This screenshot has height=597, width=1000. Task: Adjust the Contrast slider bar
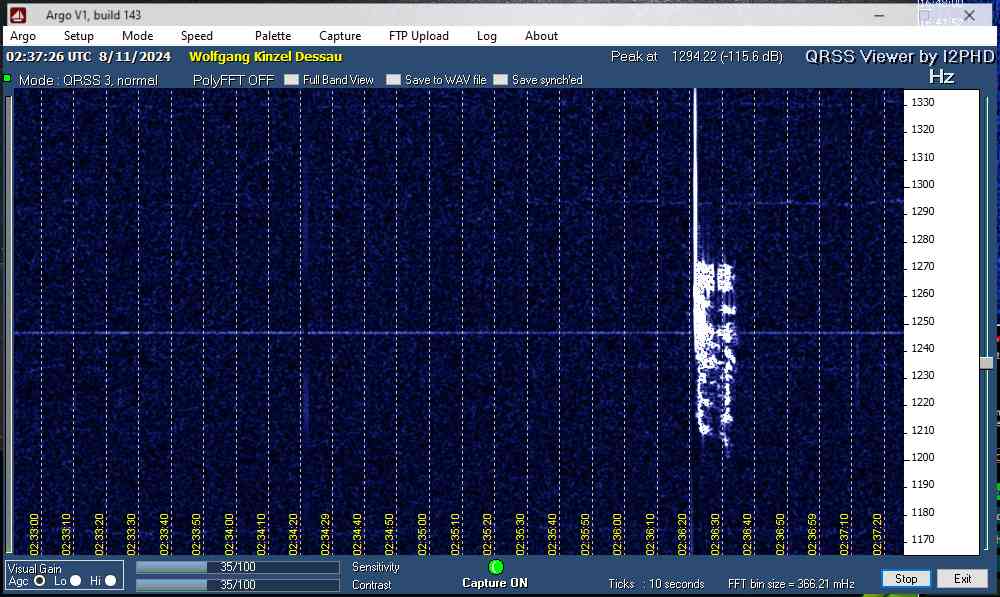tap(237, 584)
